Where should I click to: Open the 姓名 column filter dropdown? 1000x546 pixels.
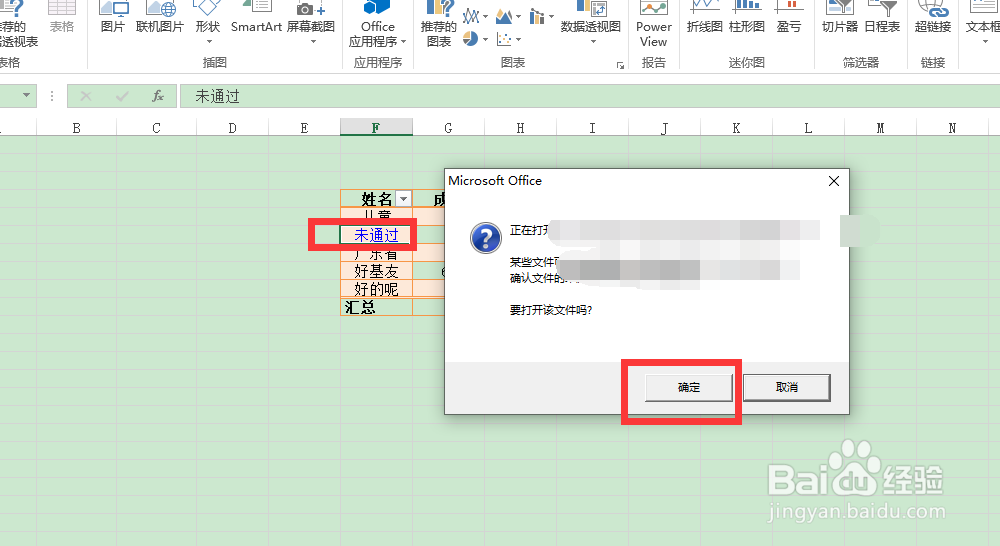[x=403, y=199]
